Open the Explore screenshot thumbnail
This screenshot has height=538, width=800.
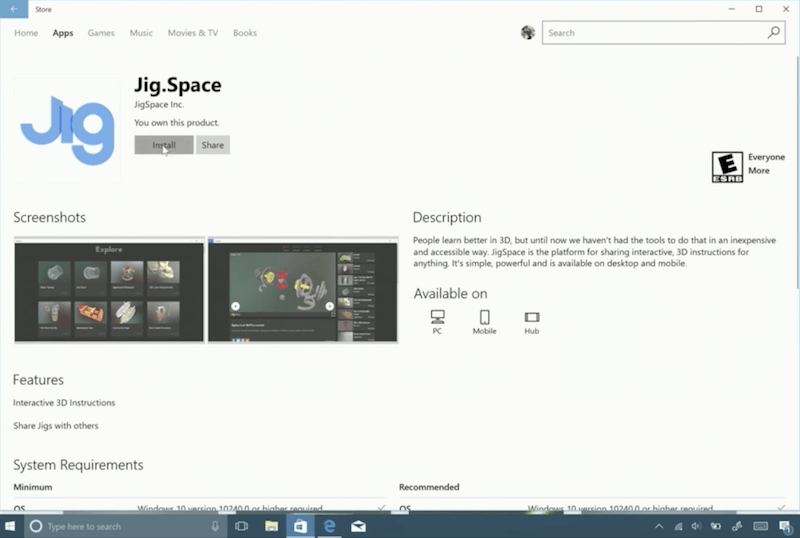tap(109, 291)
